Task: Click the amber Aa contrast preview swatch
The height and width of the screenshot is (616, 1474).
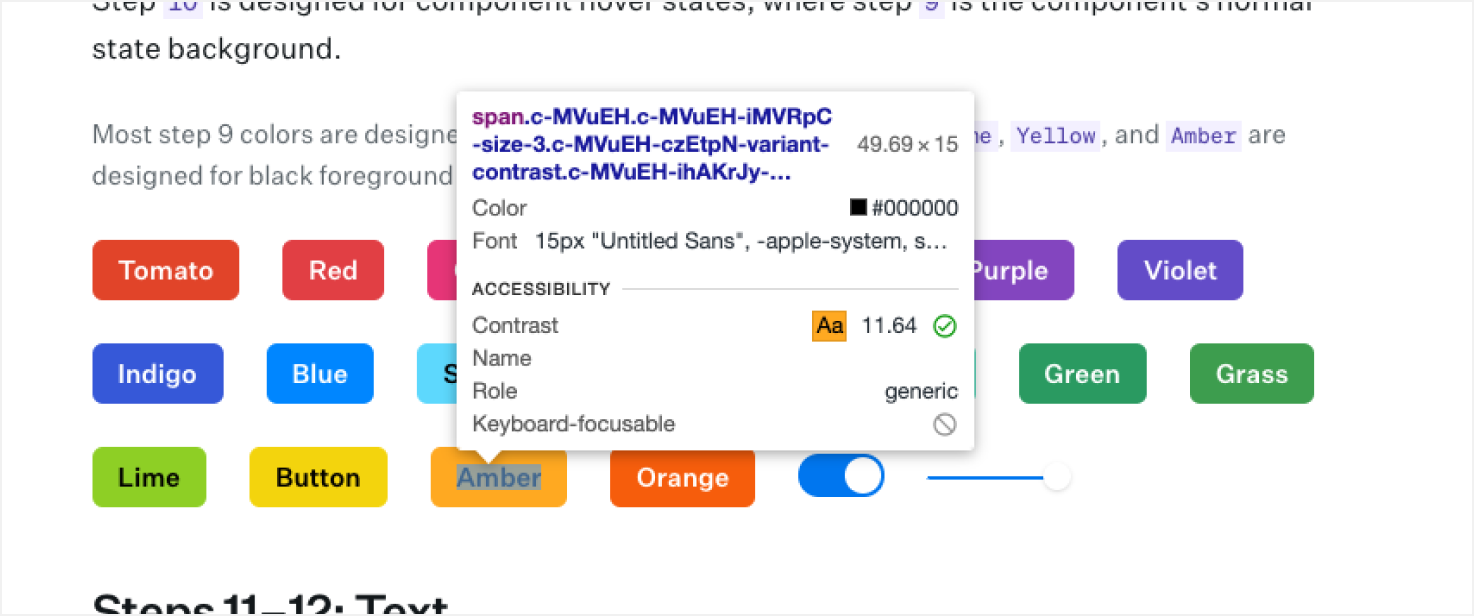Action: [x=829, y=326]
